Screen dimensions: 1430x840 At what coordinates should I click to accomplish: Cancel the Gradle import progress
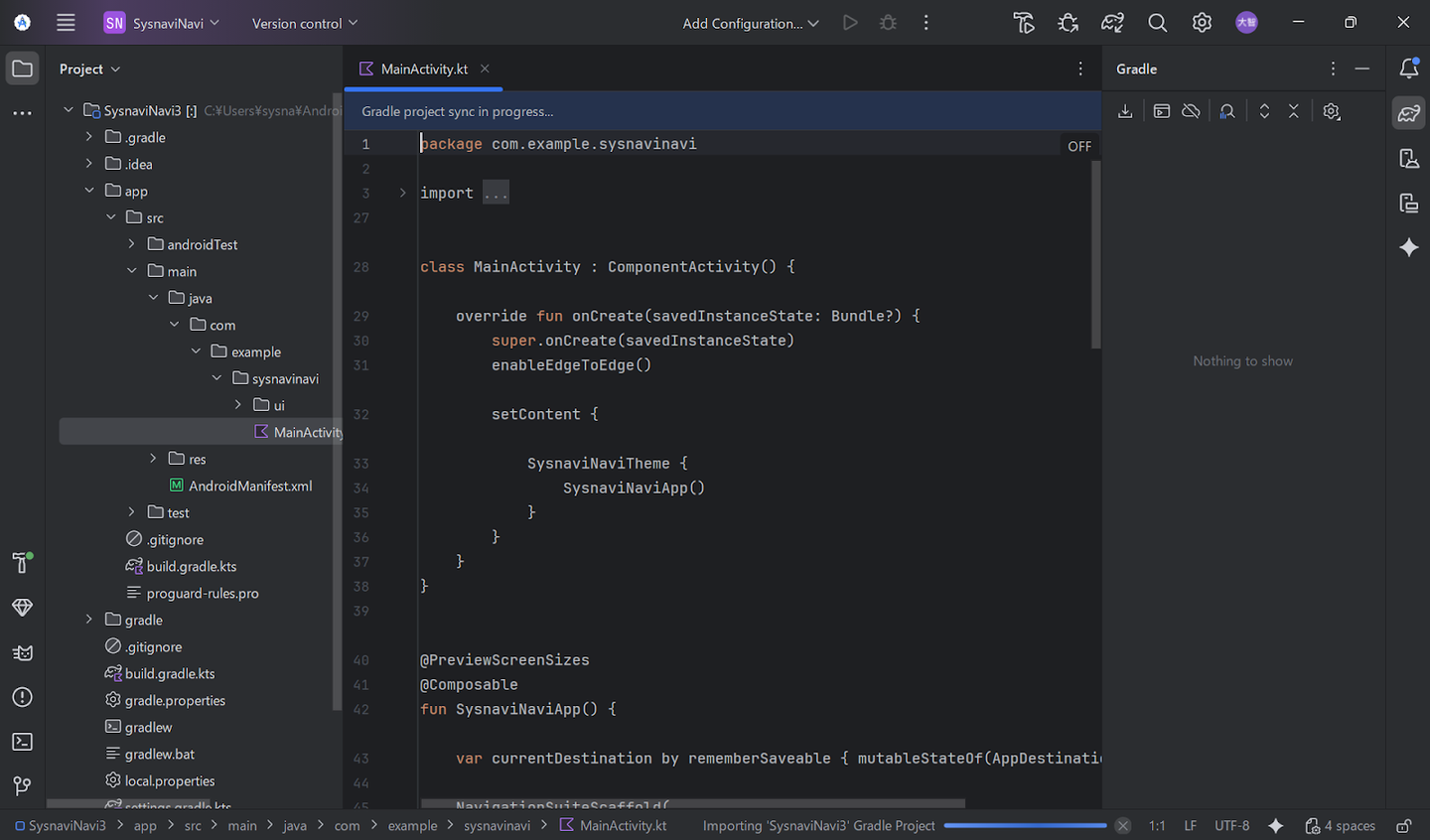point(1122,825)
